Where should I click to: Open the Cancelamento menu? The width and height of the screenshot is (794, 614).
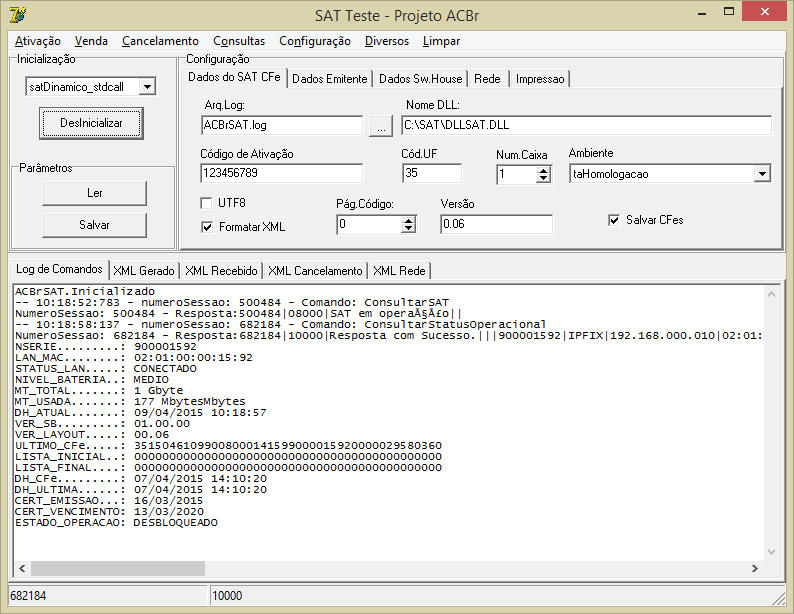[160, 41]
